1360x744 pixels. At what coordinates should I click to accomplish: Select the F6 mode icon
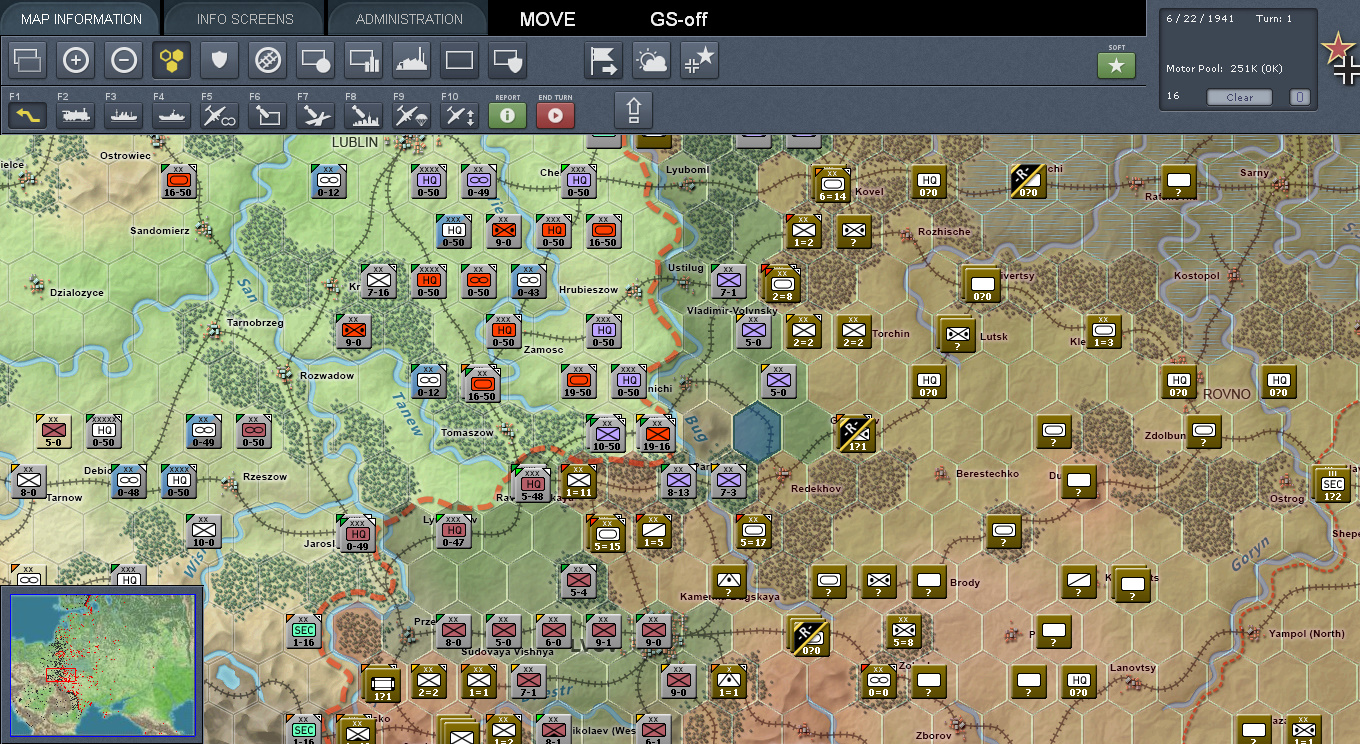click(267, 115)
